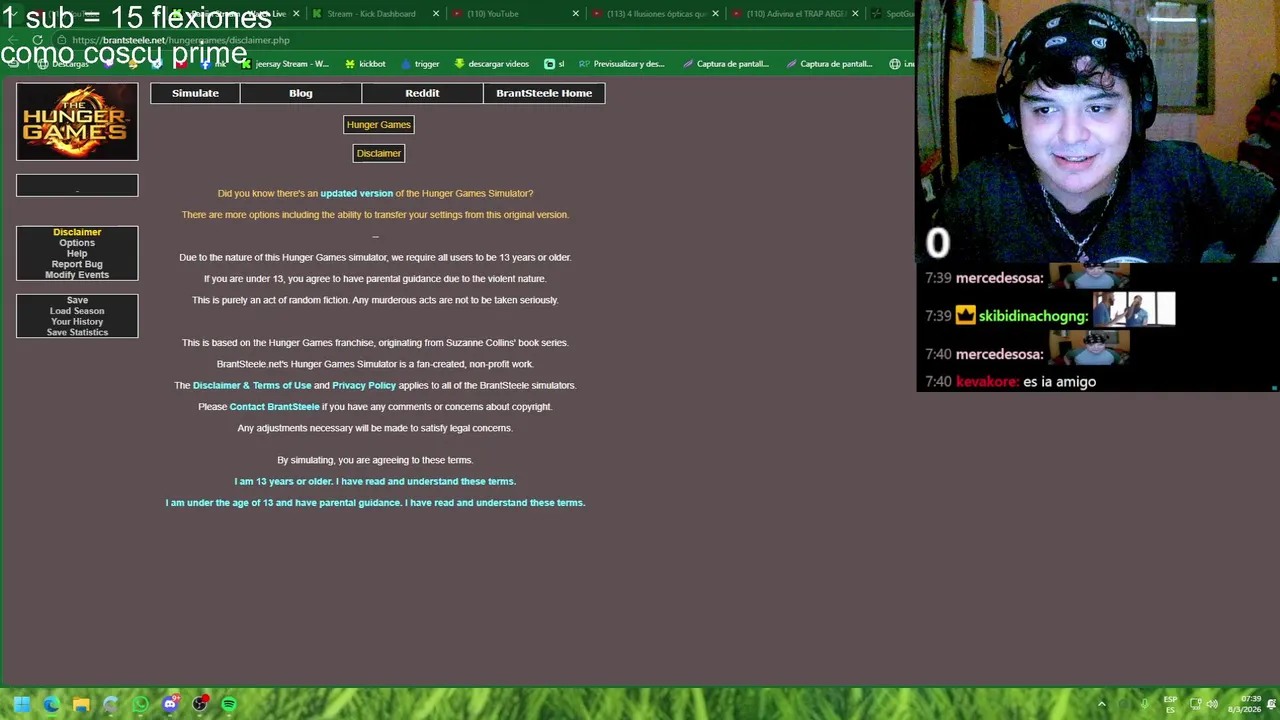This screenshot has height=720, width=1280.
Task: Agree as under 13 with parental guidance
Action: pos(375,503)
